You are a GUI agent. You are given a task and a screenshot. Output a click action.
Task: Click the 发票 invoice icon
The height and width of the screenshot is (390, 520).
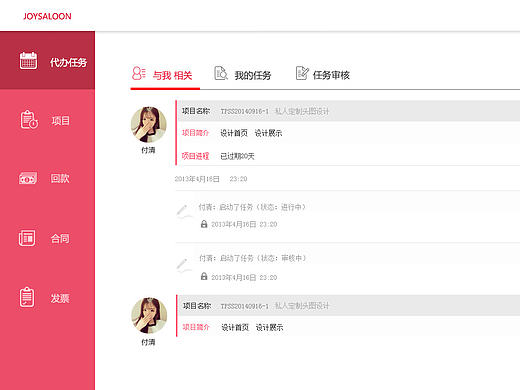point(27,297)
